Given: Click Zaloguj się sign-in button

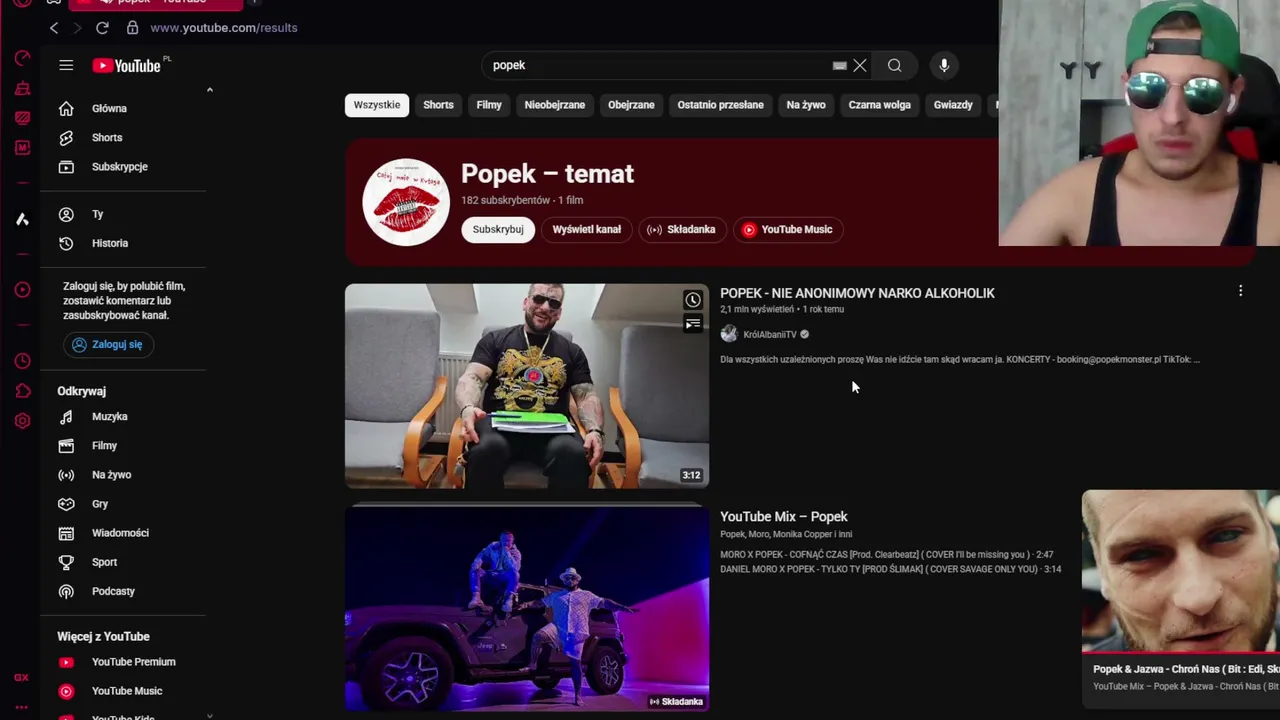Looking at the screenshot, I should 107,344.
